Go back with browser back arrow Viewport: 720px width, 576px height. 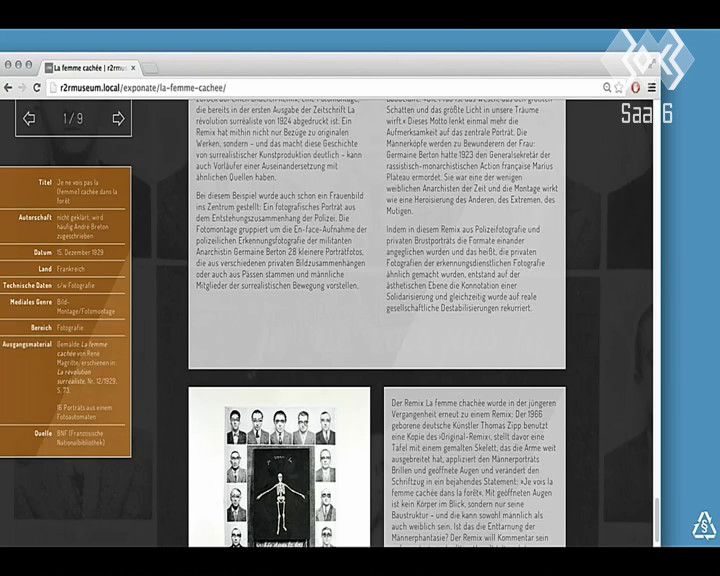tap(8, 87)
